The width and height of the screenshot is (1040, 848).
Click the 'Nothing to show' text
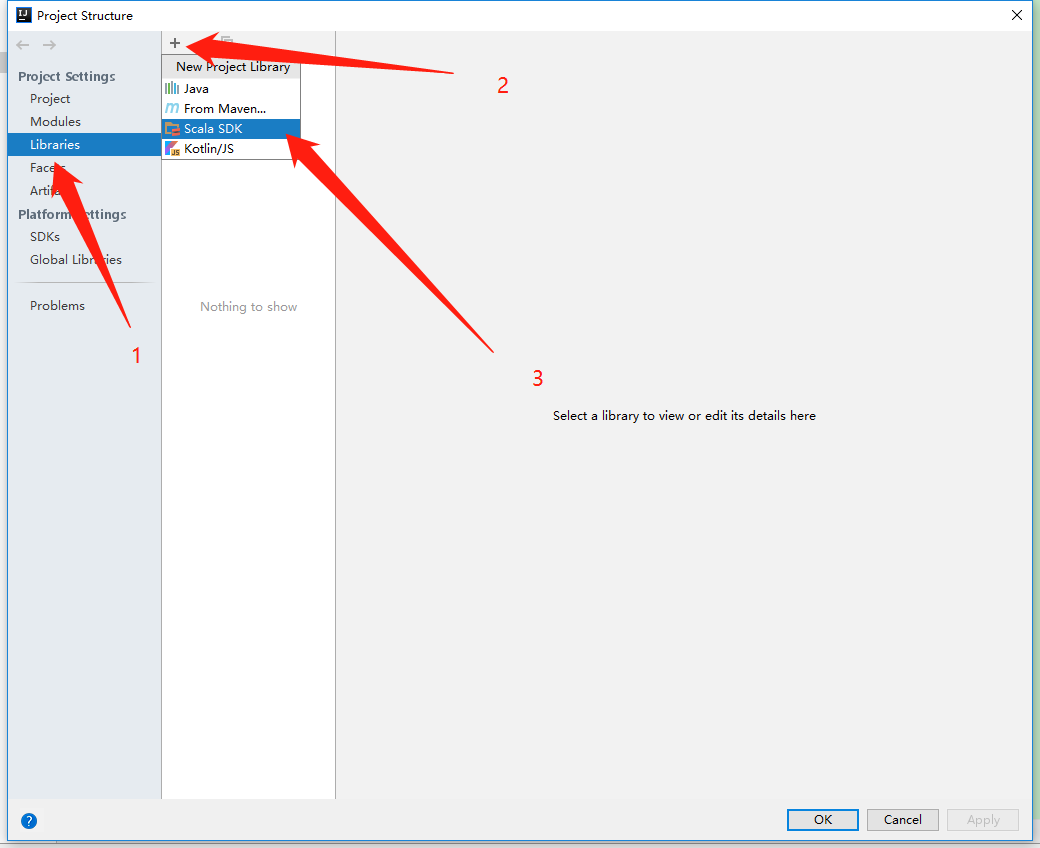pos(249,306)
